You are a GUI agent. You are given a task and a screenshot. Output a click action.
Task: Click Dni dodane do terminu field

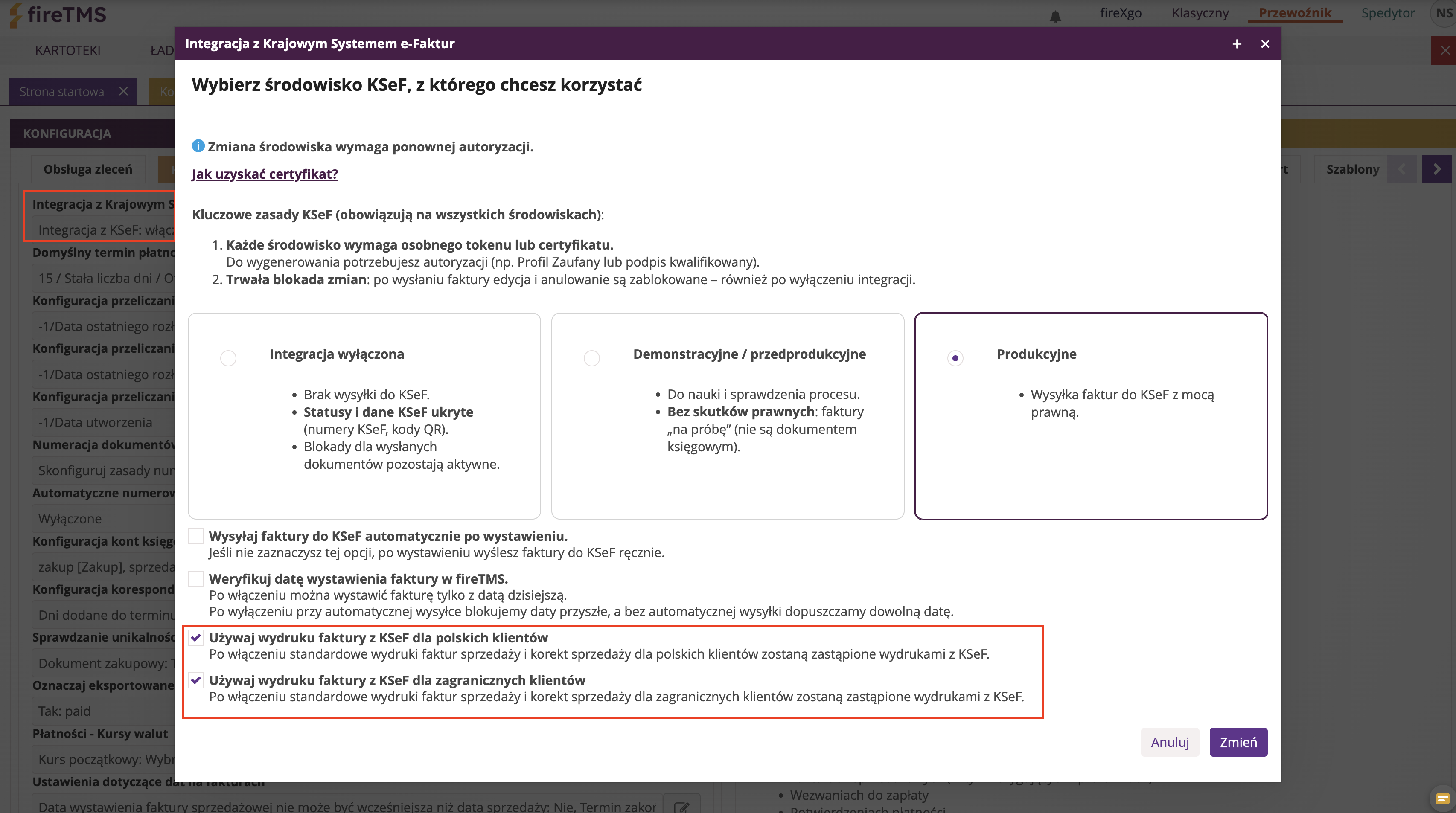pyautogui.click(x=103, y=615)
